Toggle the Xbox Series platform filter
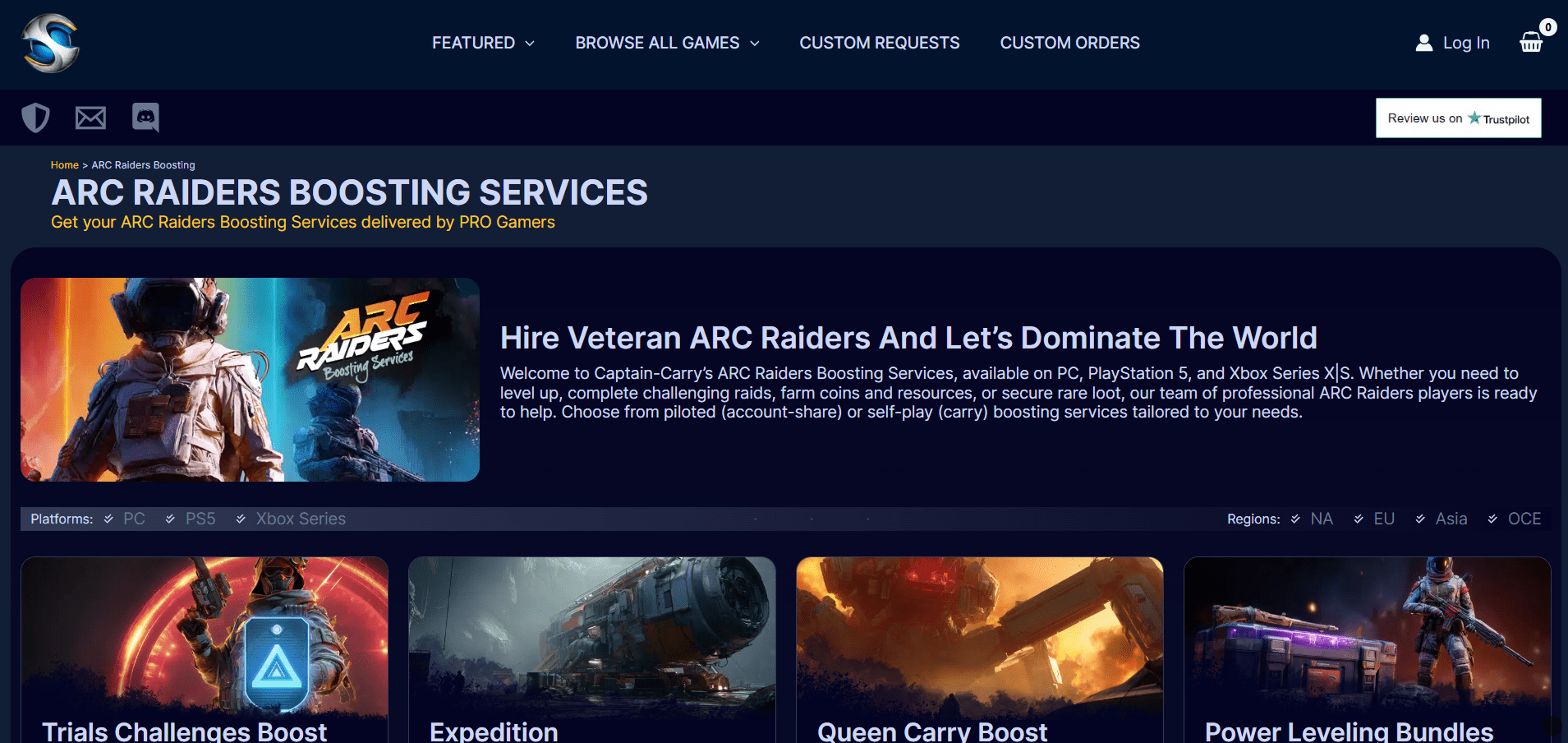This screenshot has height=743, width=1568. 292,519
